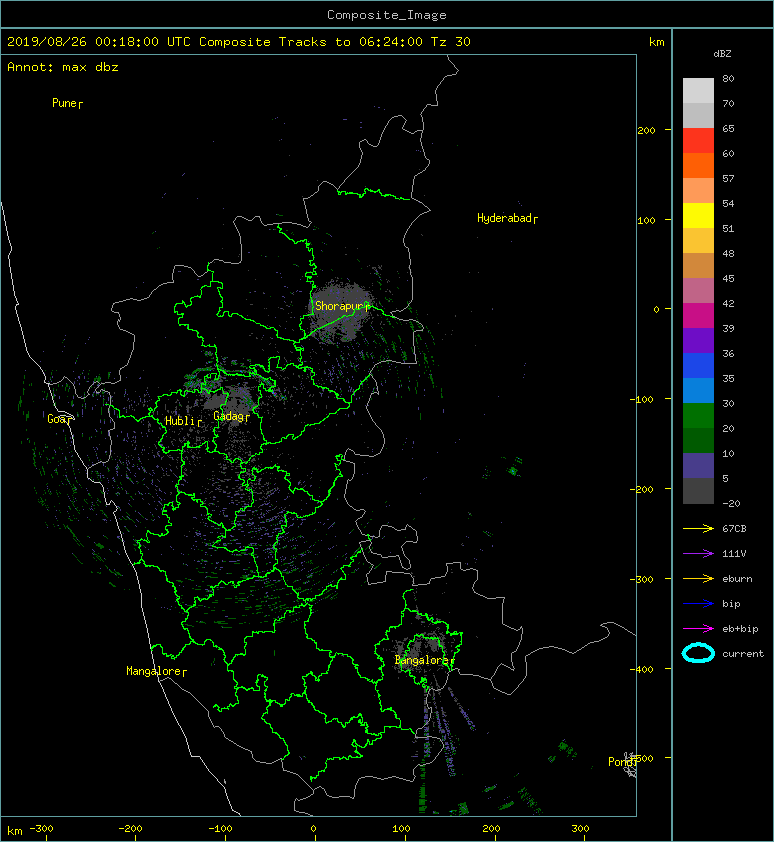774x842 pixels.
Task: Click the Composite_Image title text
Action: point(387,15)
